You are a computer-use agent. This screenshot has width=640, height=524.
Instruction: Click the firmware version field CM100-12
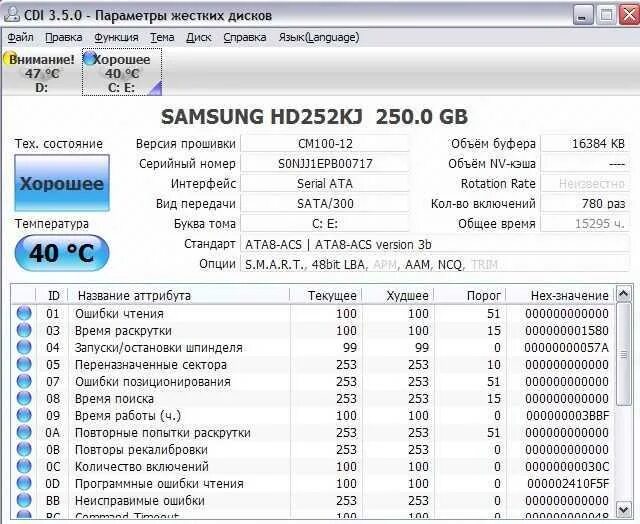(x=325, y=144)
